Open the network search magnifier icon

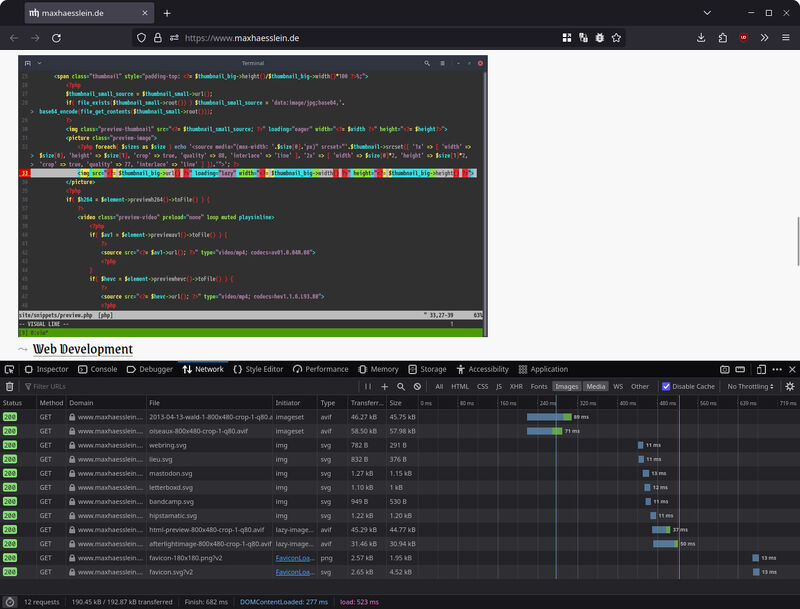tap(402, 386)
